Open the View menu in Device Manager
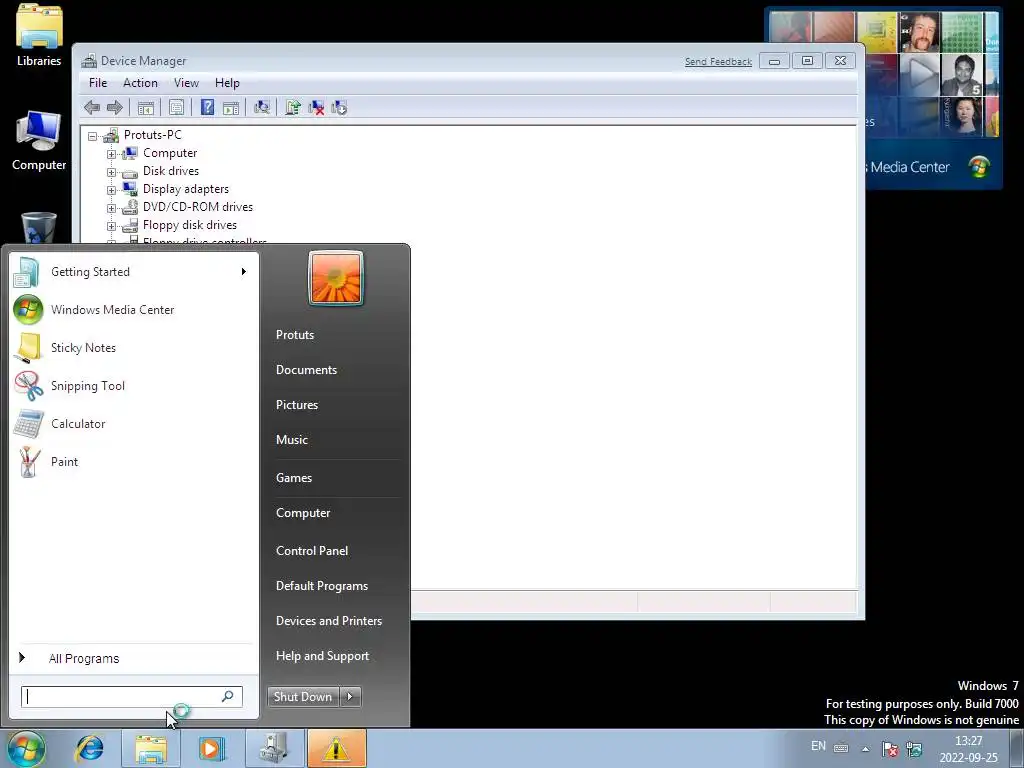Screen dimensions: 1024x768 pyautogui.click(x=186, y=83)
